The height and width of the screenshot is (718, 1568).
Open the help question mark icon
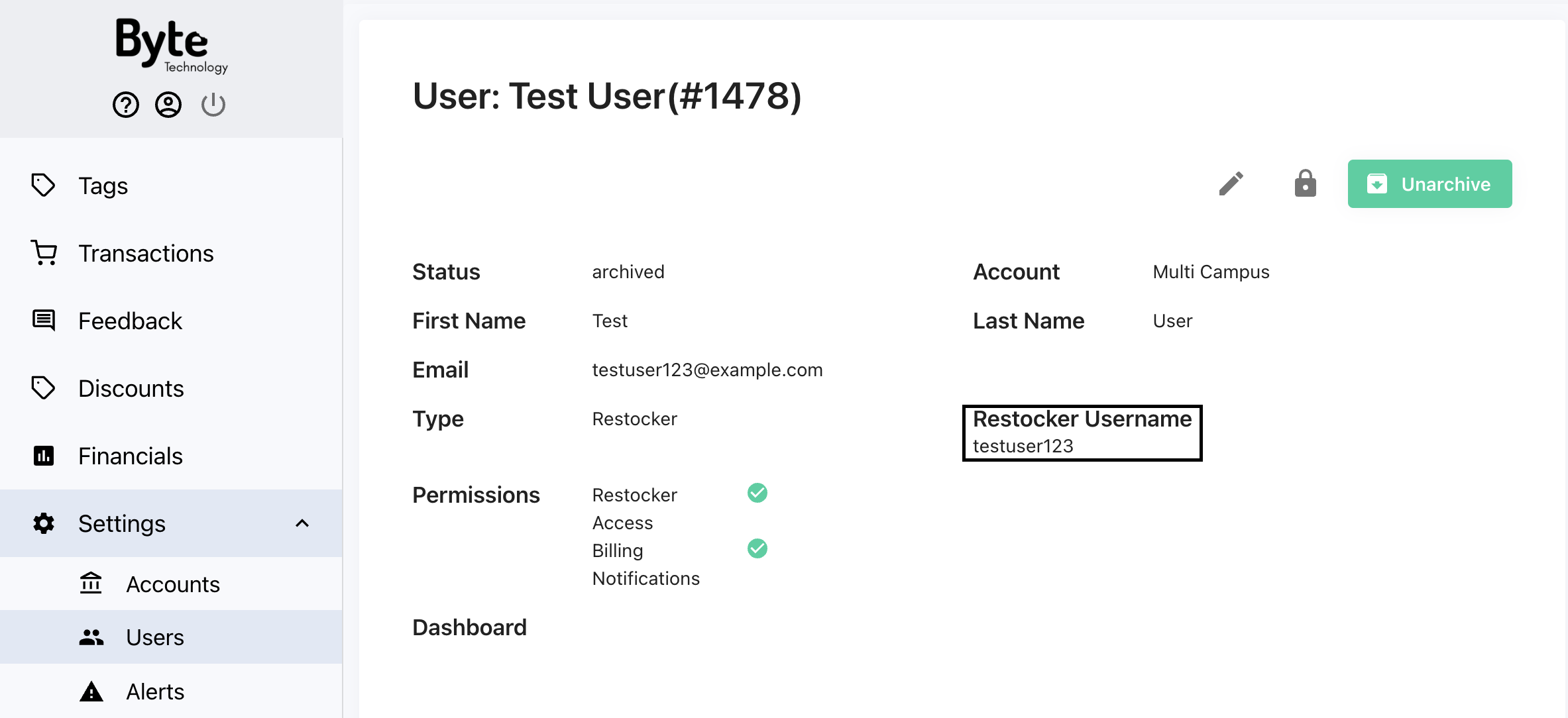(126, 105)
